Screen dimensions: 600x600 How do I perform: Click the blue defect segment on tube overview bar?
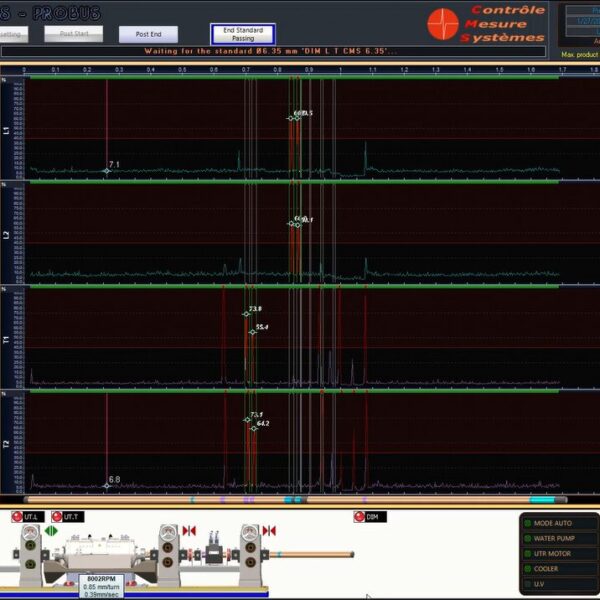[293, 499]
